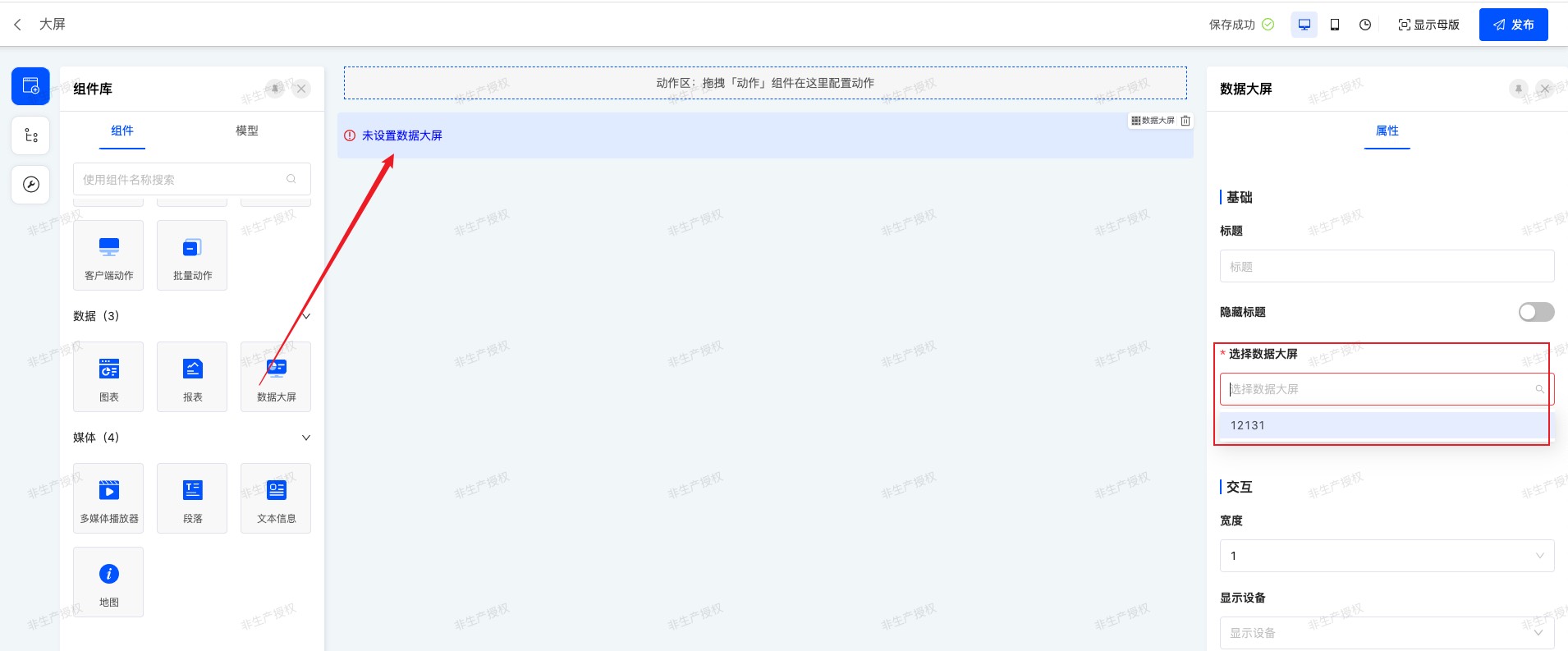Image resolution: width=1568 pixels, height=651 pixels.
Task: Open the 属性 tab
Action: click(1387, 131)
